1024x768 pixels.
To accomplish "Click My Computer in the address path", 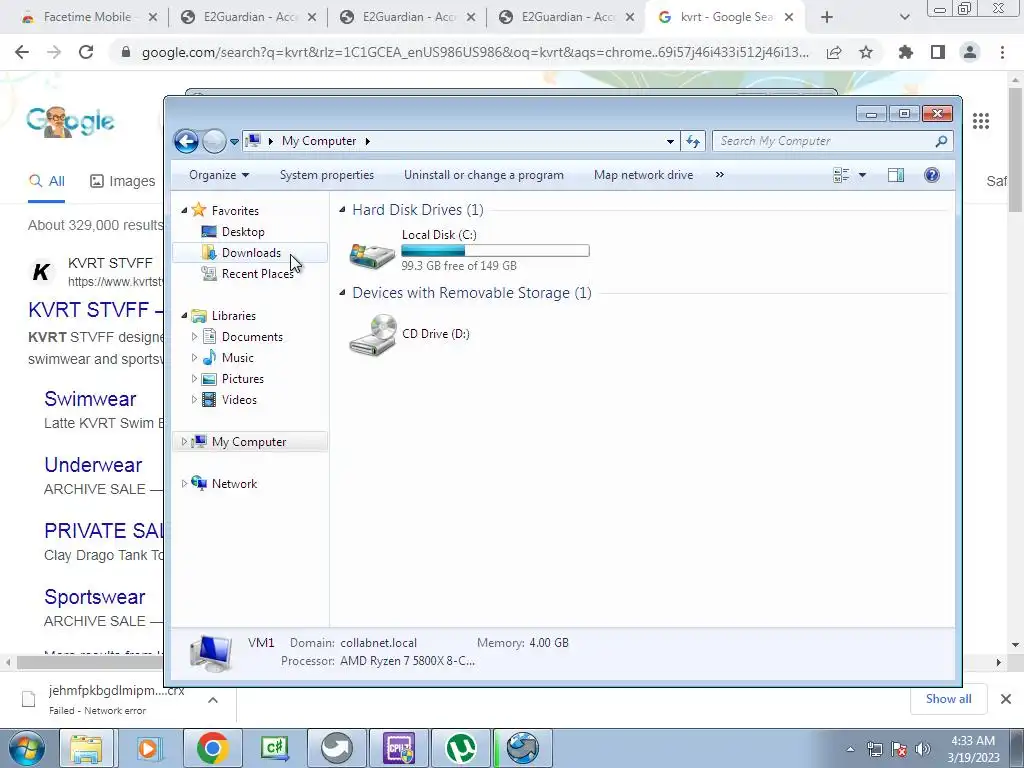I will pos(319,141).
